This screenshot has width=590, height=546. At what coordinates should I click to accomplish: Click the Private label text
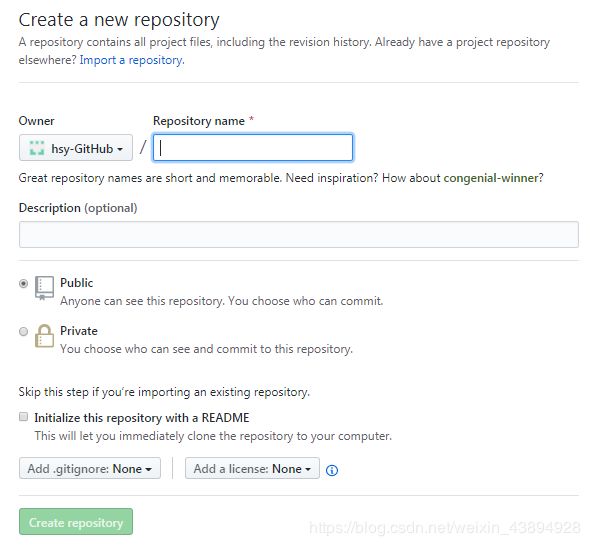coord(79,331)
